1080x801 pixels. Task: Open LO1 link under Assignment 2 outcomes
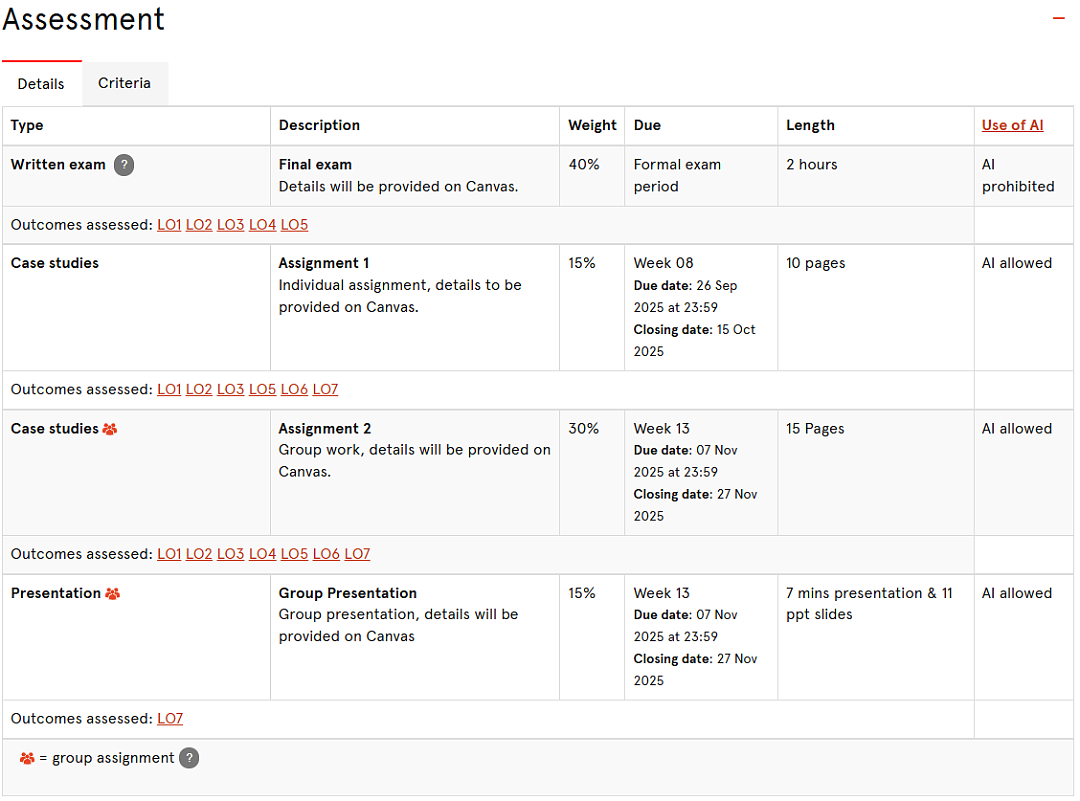(169, 554)
